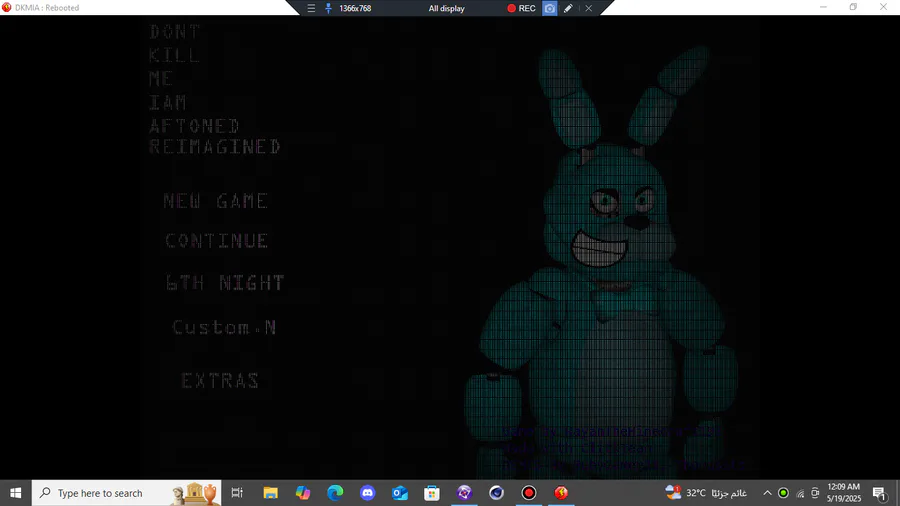Open Microsoft Edge from the taskbar
Screen dimensions: 900x506
335,493
